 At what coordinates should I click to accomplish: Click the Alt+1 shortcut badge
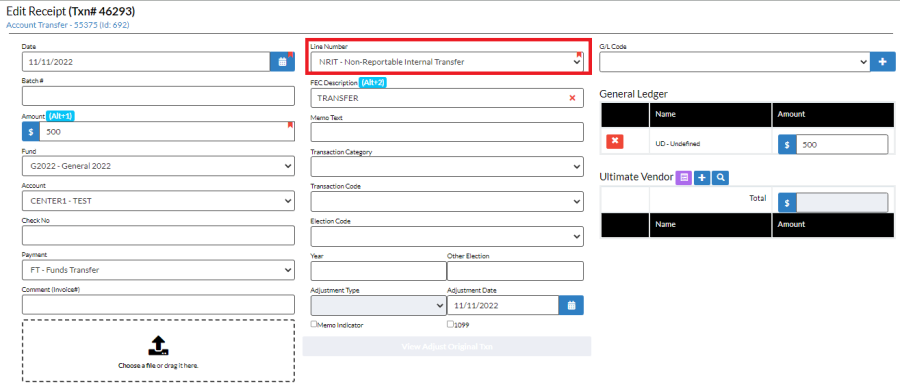point(60,116)
